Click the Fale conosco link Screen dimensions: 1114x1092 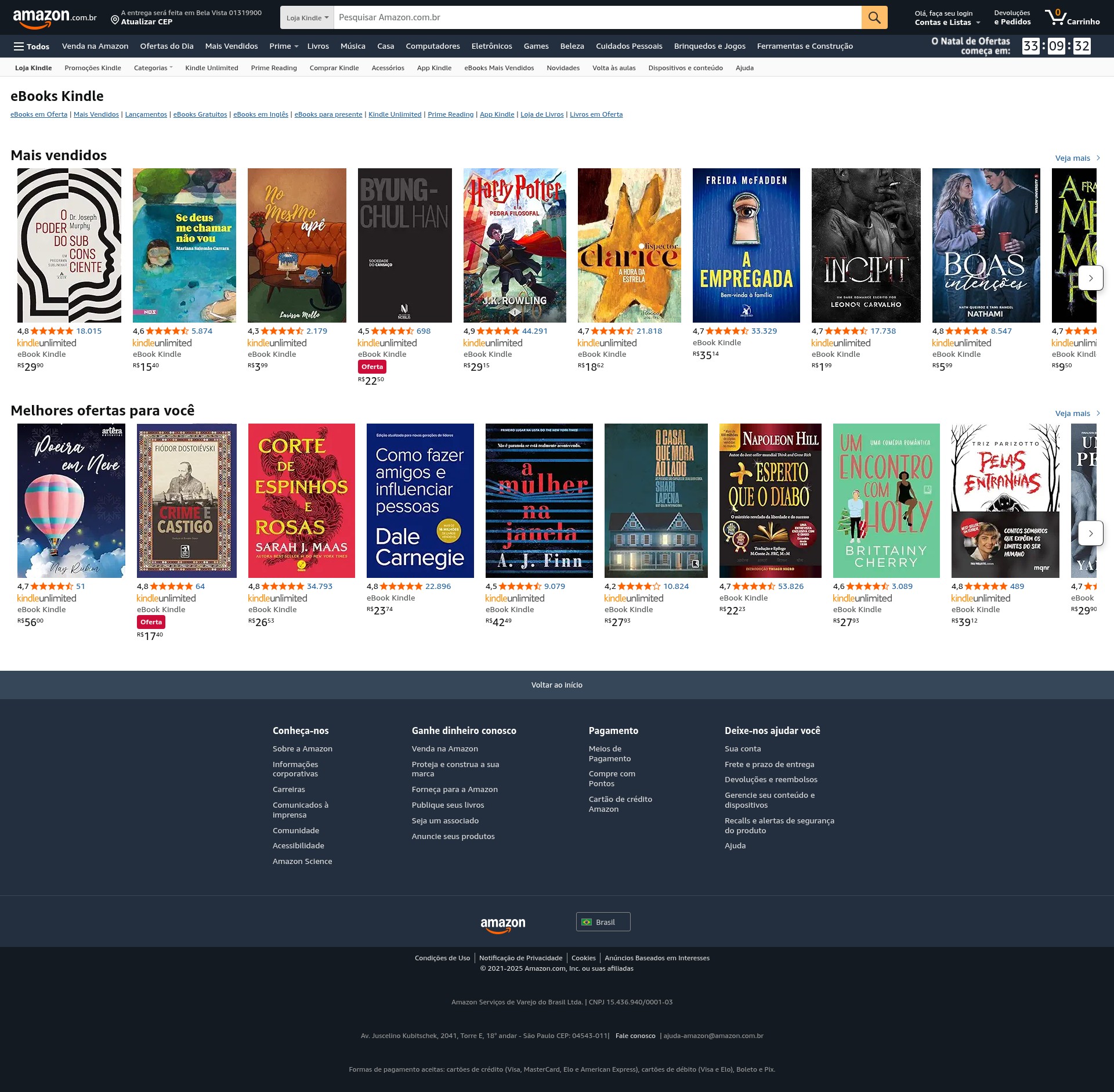click(x=635, y=1036)
